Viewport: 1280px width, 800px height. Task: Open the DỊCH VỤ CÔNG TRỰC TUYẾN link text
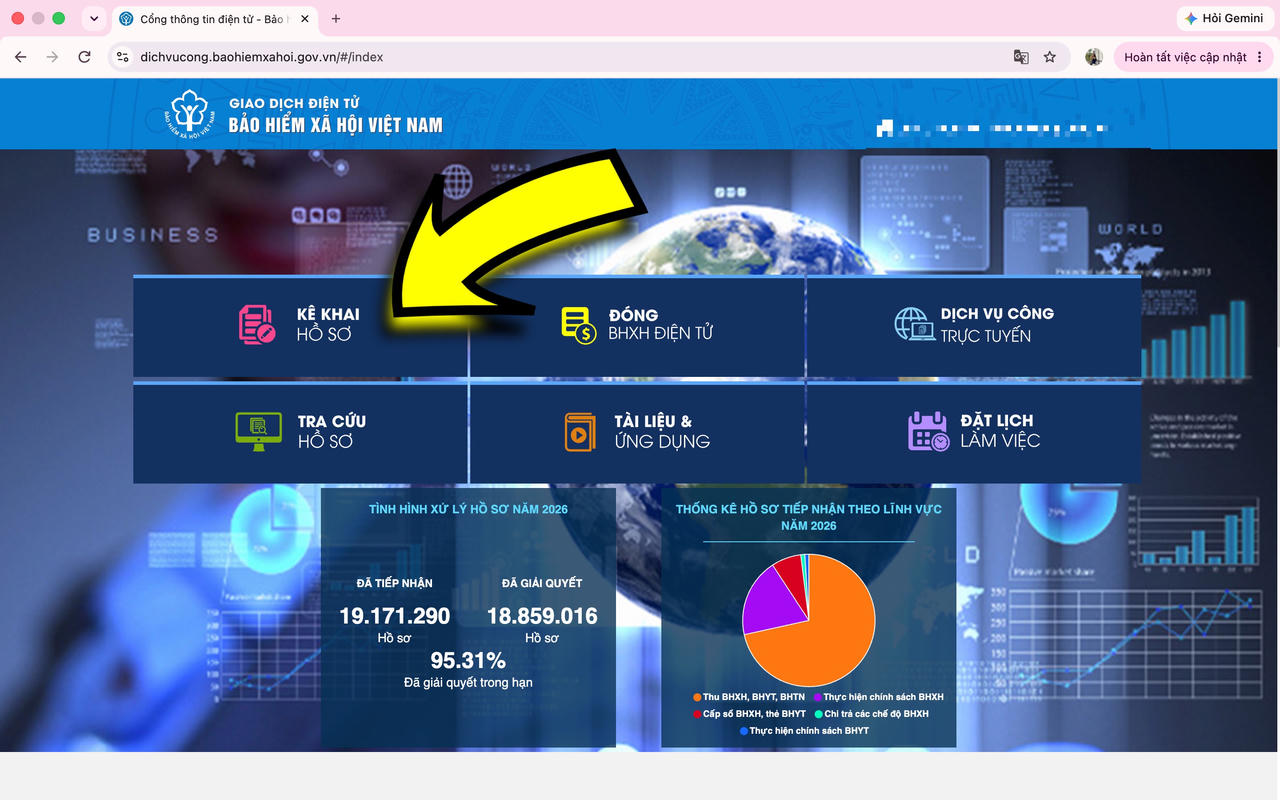coord(997,324)
